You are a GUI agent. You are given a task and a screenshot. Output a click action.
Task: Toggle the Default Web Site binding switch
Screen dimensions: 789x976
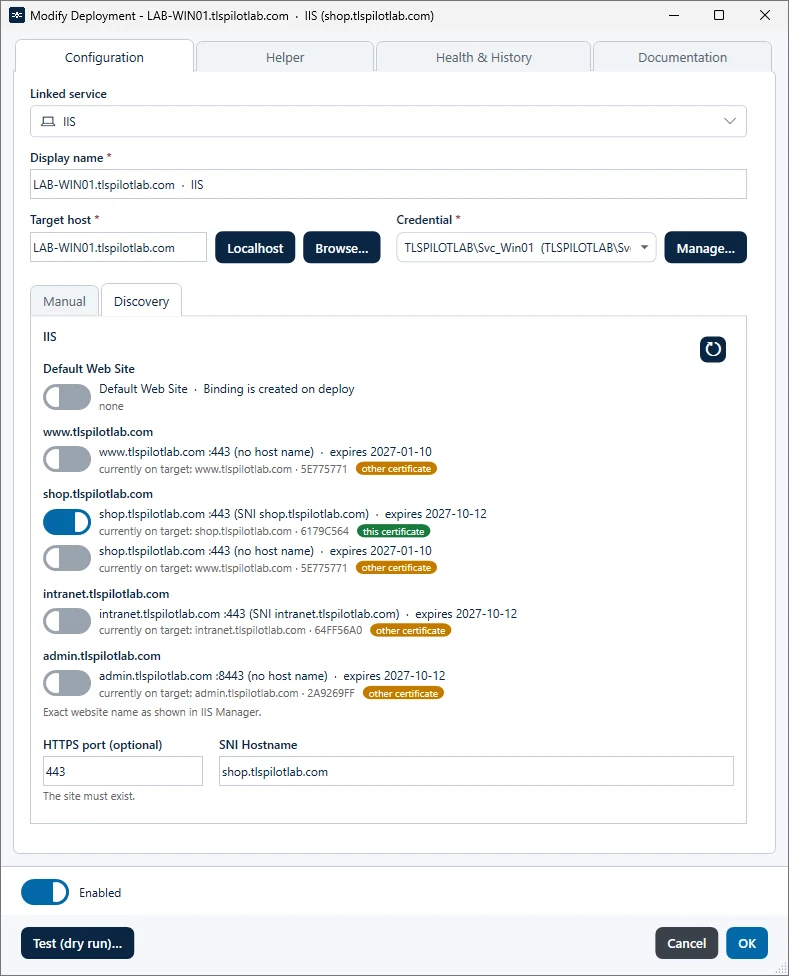pyautogui.click(x=67, y=397)
